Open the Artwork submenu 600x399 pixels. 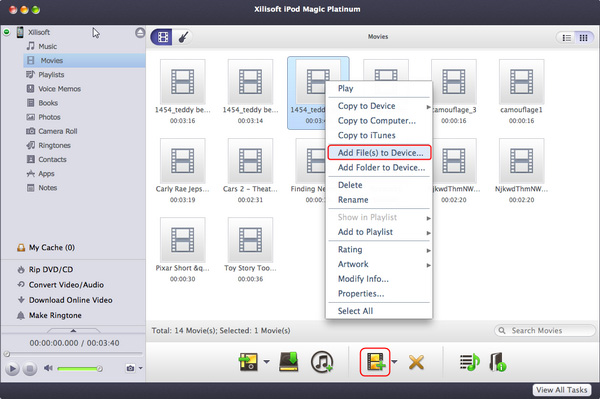click(379, 264)
